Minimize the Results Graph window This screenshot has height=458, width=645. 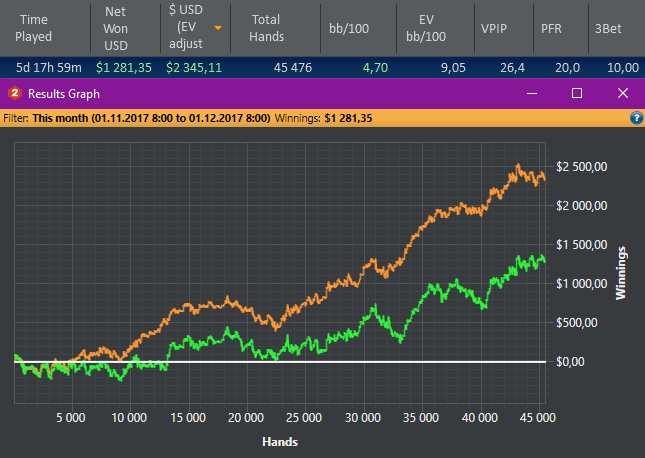point(532,93)
